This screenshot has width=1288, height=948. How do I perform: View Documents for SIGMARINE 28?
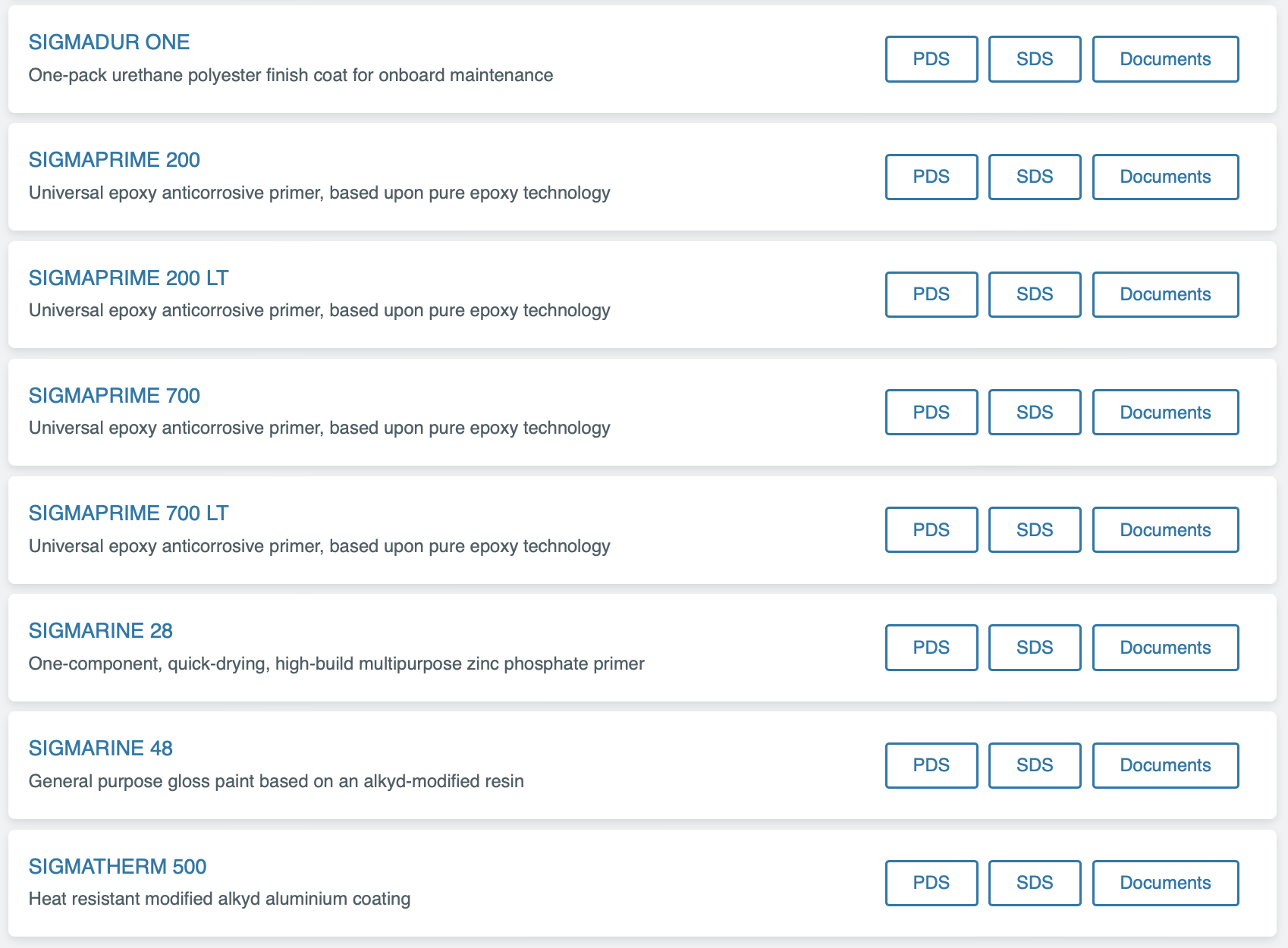(1164, 648)
